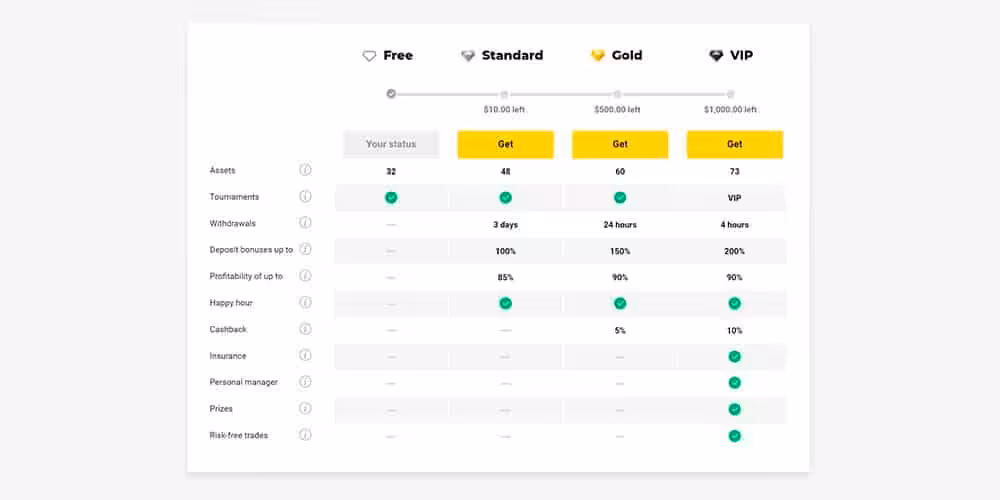The height and width of the screenshot is (500, 1000).
Task: Click the VIP Insurance green checkmark
Action: coord(734,356)
